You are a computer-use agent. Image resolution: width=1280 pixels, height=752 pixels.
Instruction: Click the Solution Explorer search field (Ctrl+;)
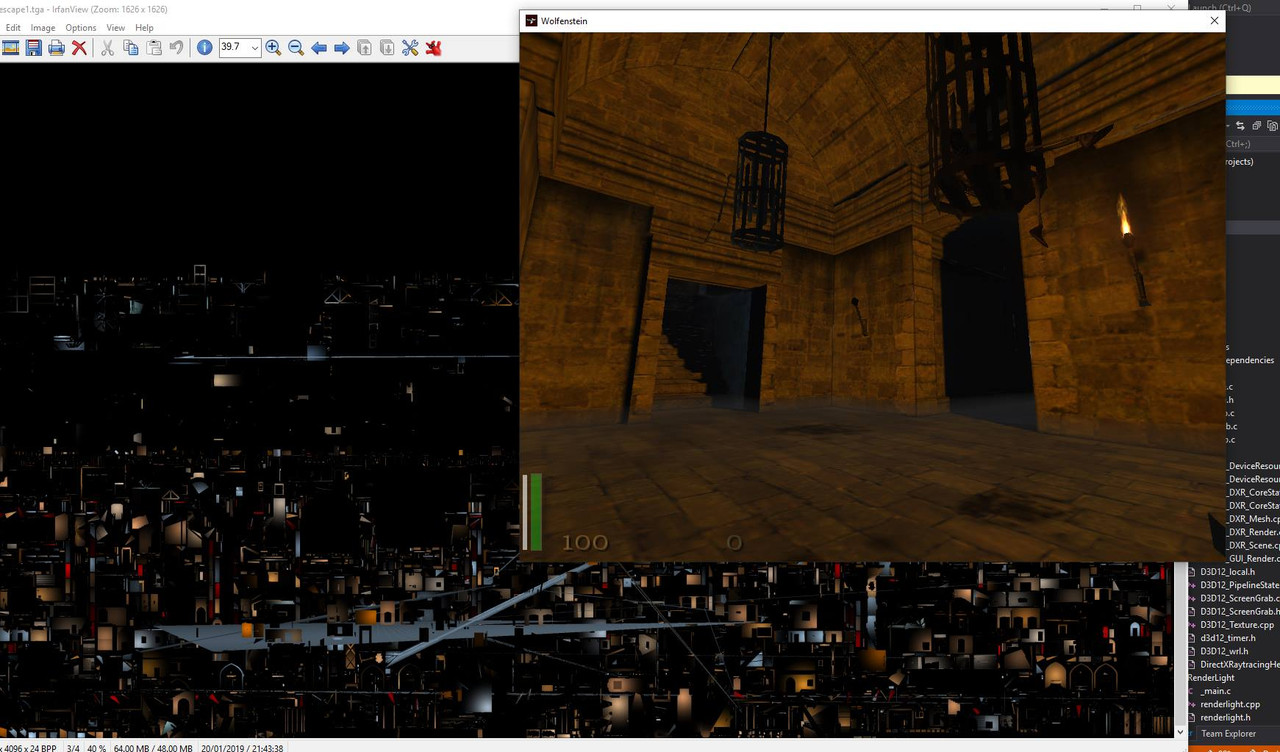pos(1252,143)
